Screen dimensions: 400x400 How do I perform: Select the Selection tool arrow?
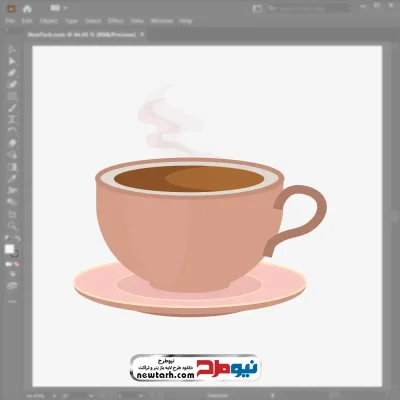coord(12,50)
